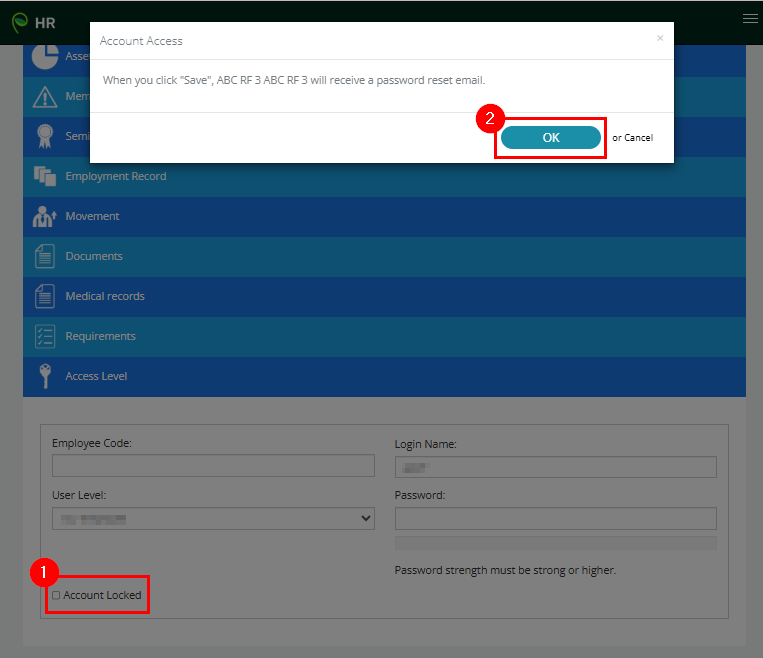Close the Account Access dialog with X
763x658 pixels.
[x=660, y=38]
